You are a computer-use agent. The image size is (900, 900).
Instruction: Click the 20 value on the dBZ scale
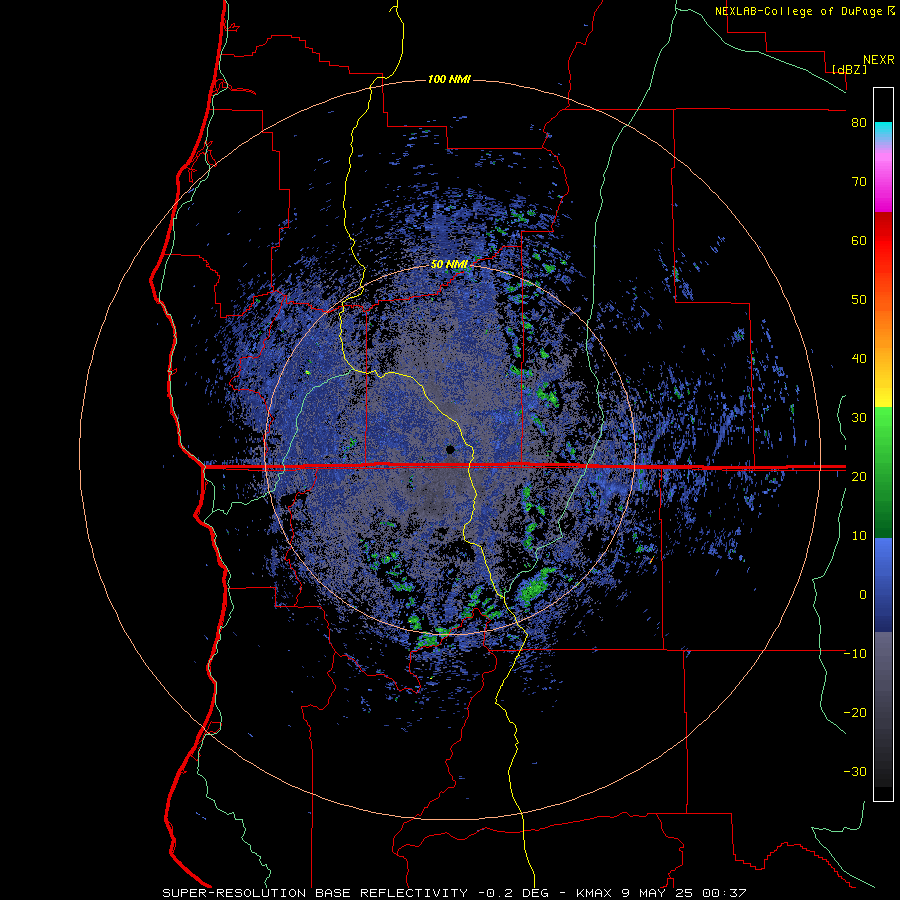pos(859,476)
